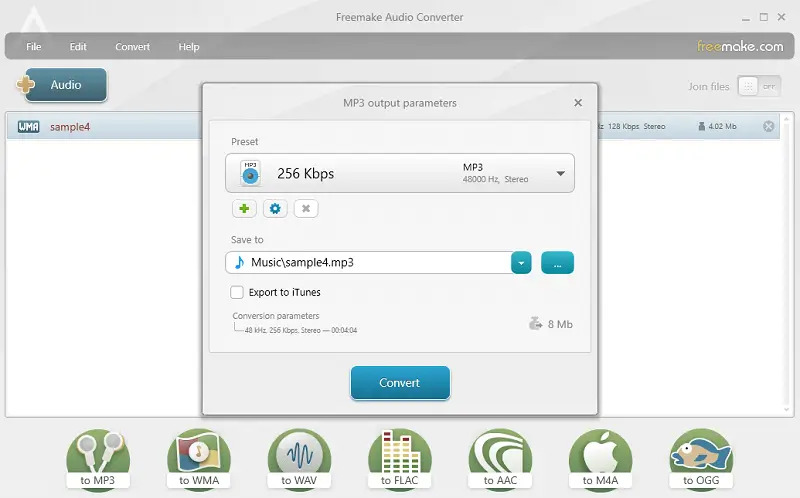Open the Convert menu
The height and width of the screenshot is (498, 800).
click(x=133, y=46)
